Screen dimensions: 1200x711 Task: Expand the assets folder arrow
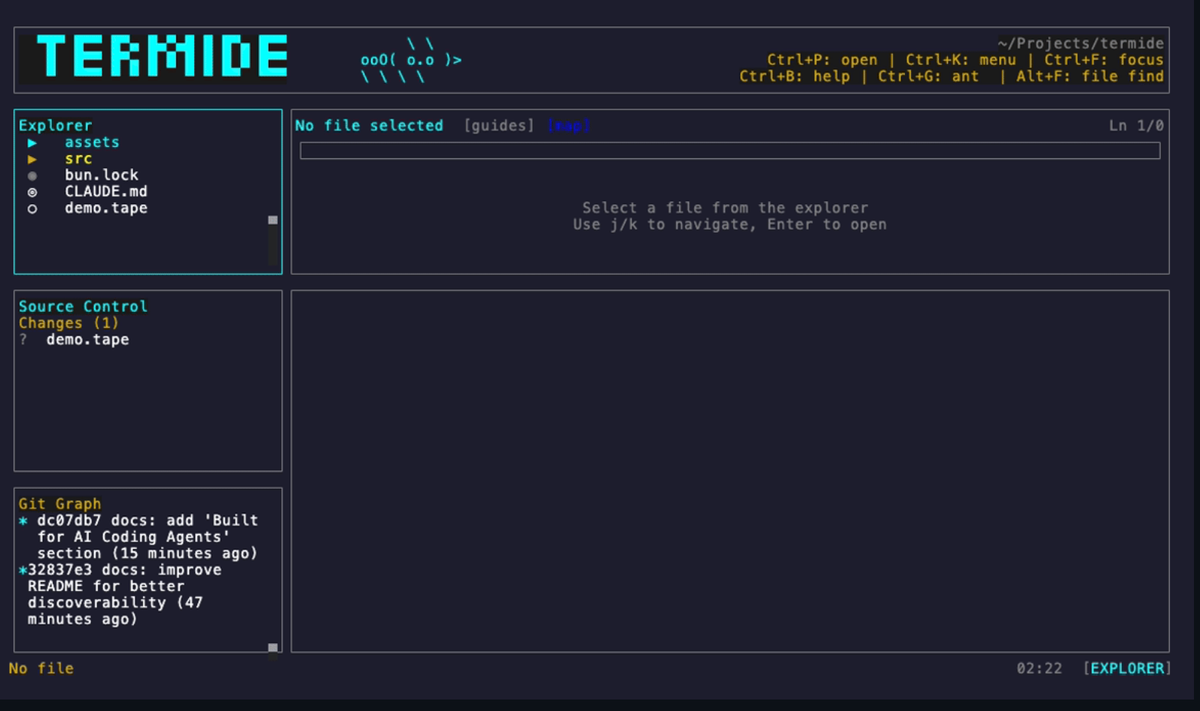click(32, 143)
